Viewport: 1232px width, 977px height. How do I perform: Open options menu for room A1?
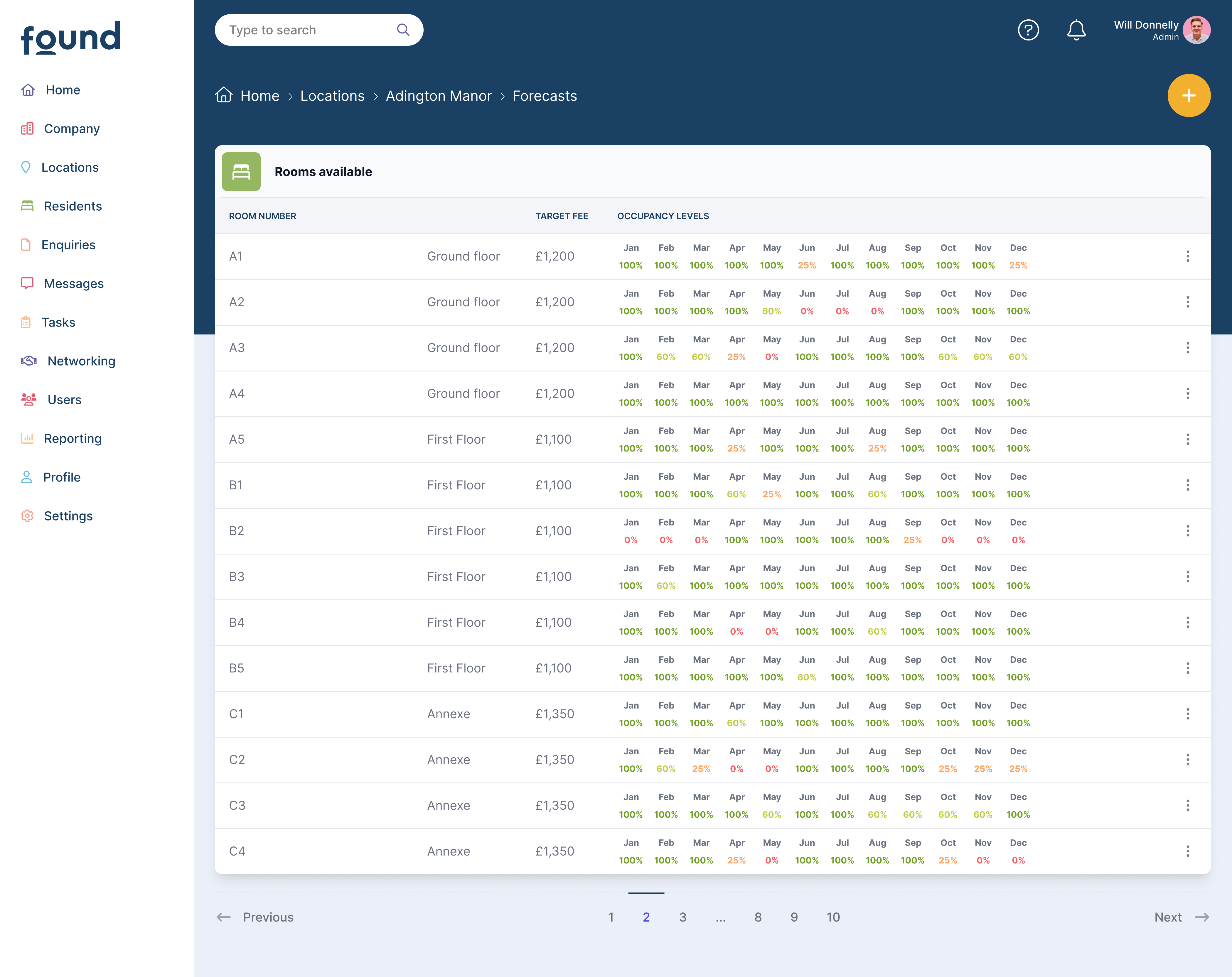pos(1187,256)
